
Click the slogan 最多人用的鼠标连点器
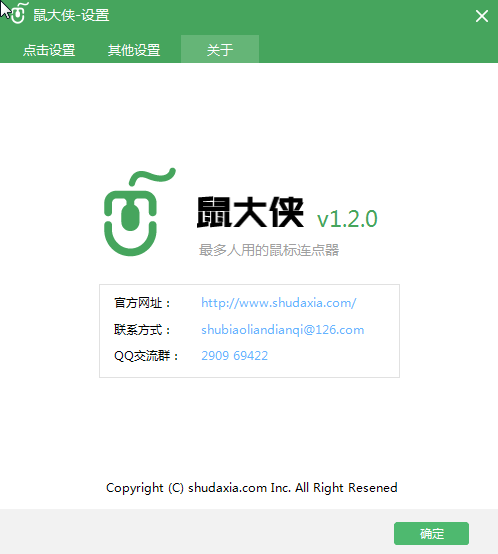coord(269,250)
